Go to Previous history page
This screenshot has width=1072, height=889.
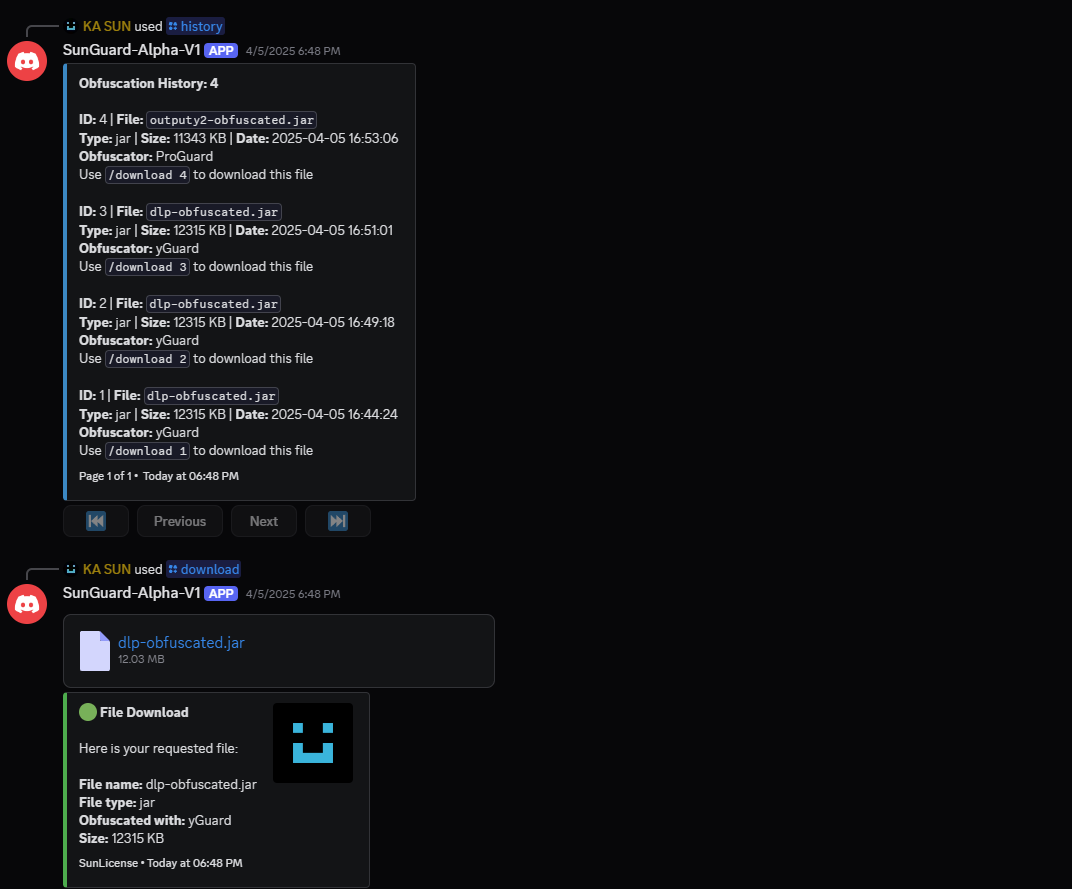[x=180, y=521]
